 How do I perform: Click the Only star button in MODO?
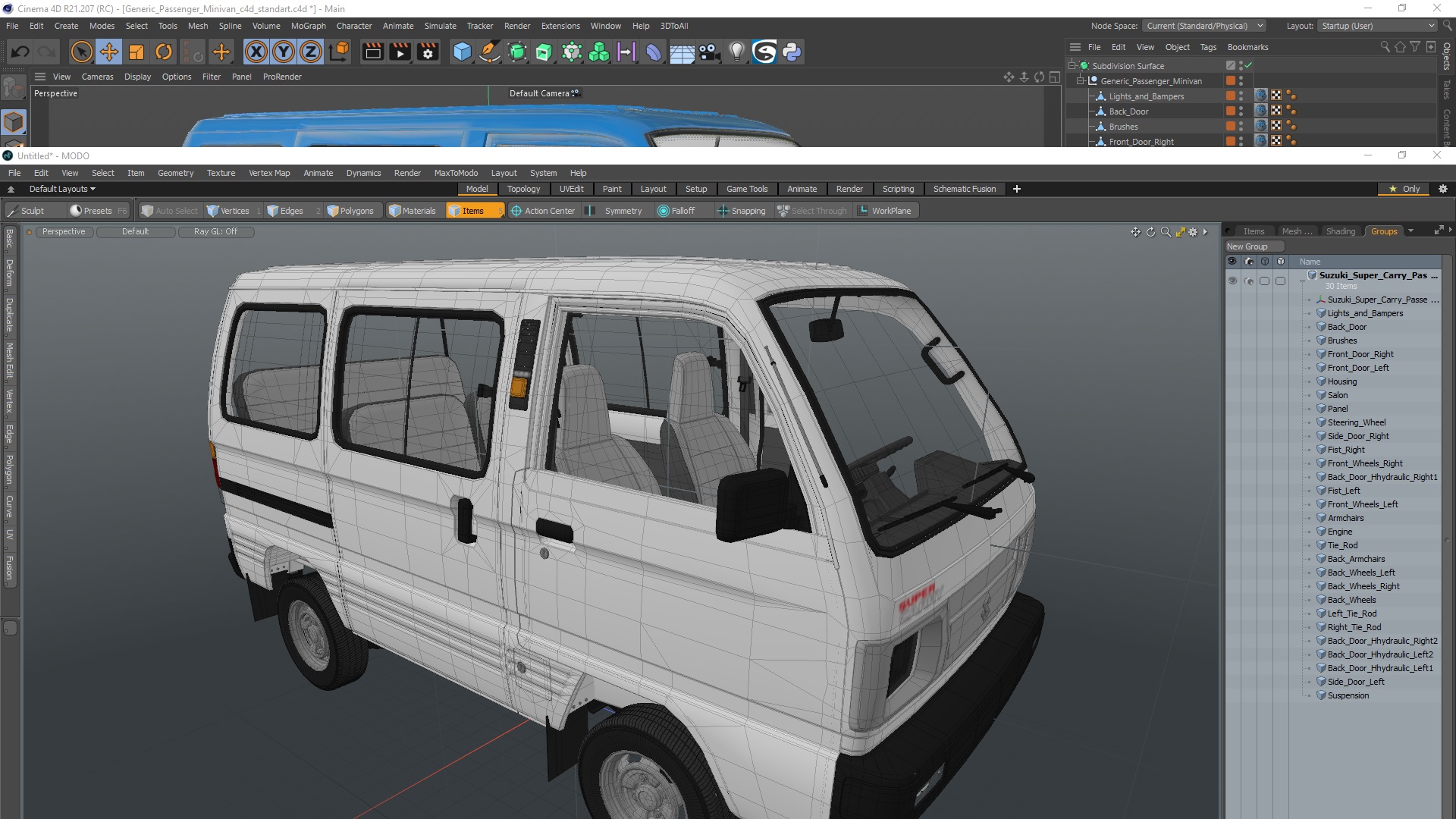pyautogui.click(x=1404, y=189)
